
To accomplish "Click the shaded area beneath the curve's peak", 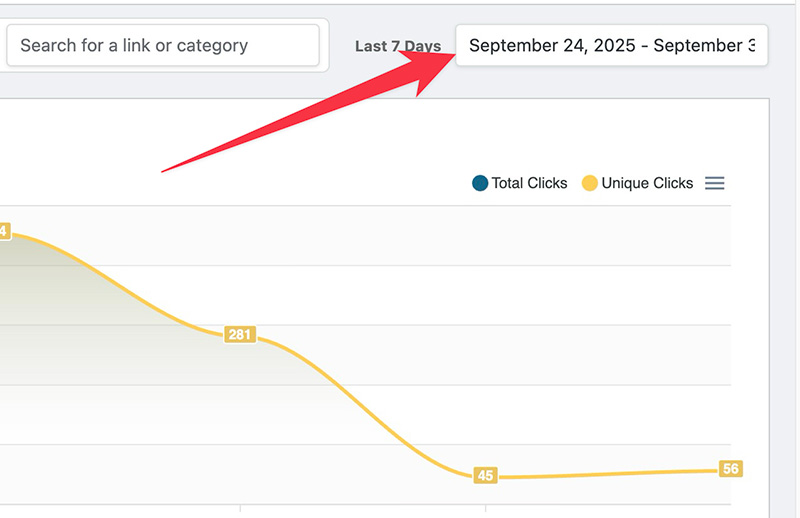I will 40,300.
